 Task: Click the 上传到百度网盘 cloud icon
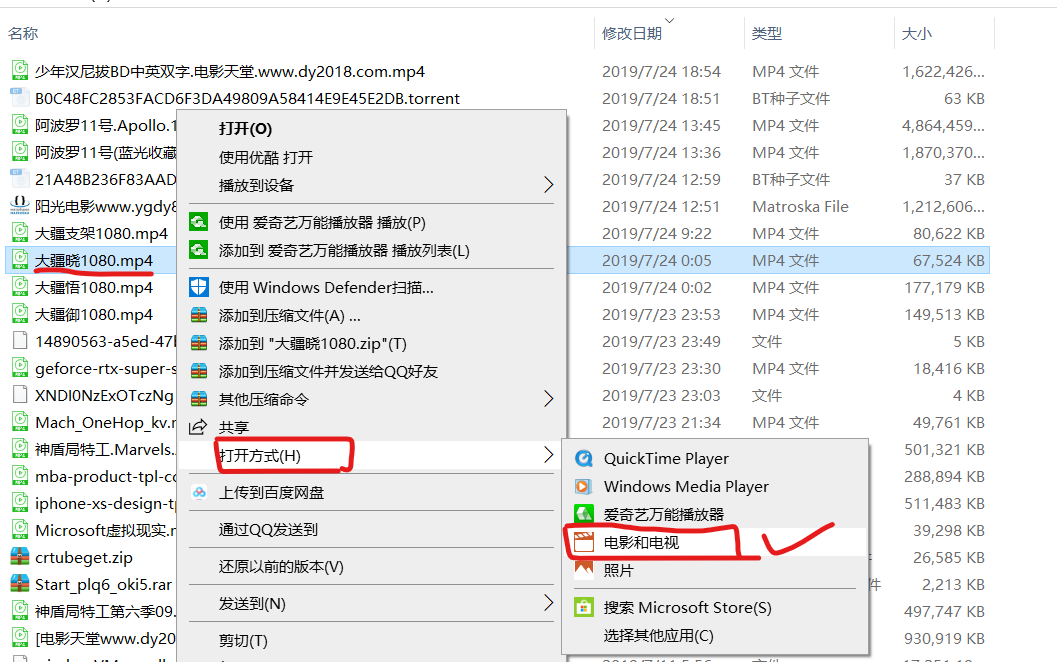(199, 493)
